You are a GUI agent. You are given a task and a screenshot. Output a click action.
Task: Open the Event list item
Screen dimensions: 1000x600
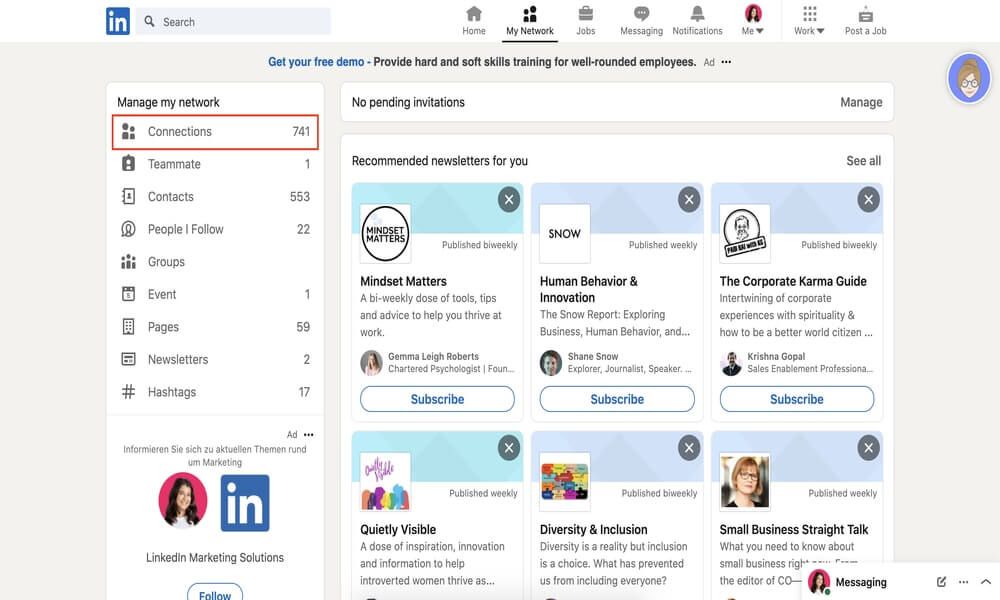216,294
